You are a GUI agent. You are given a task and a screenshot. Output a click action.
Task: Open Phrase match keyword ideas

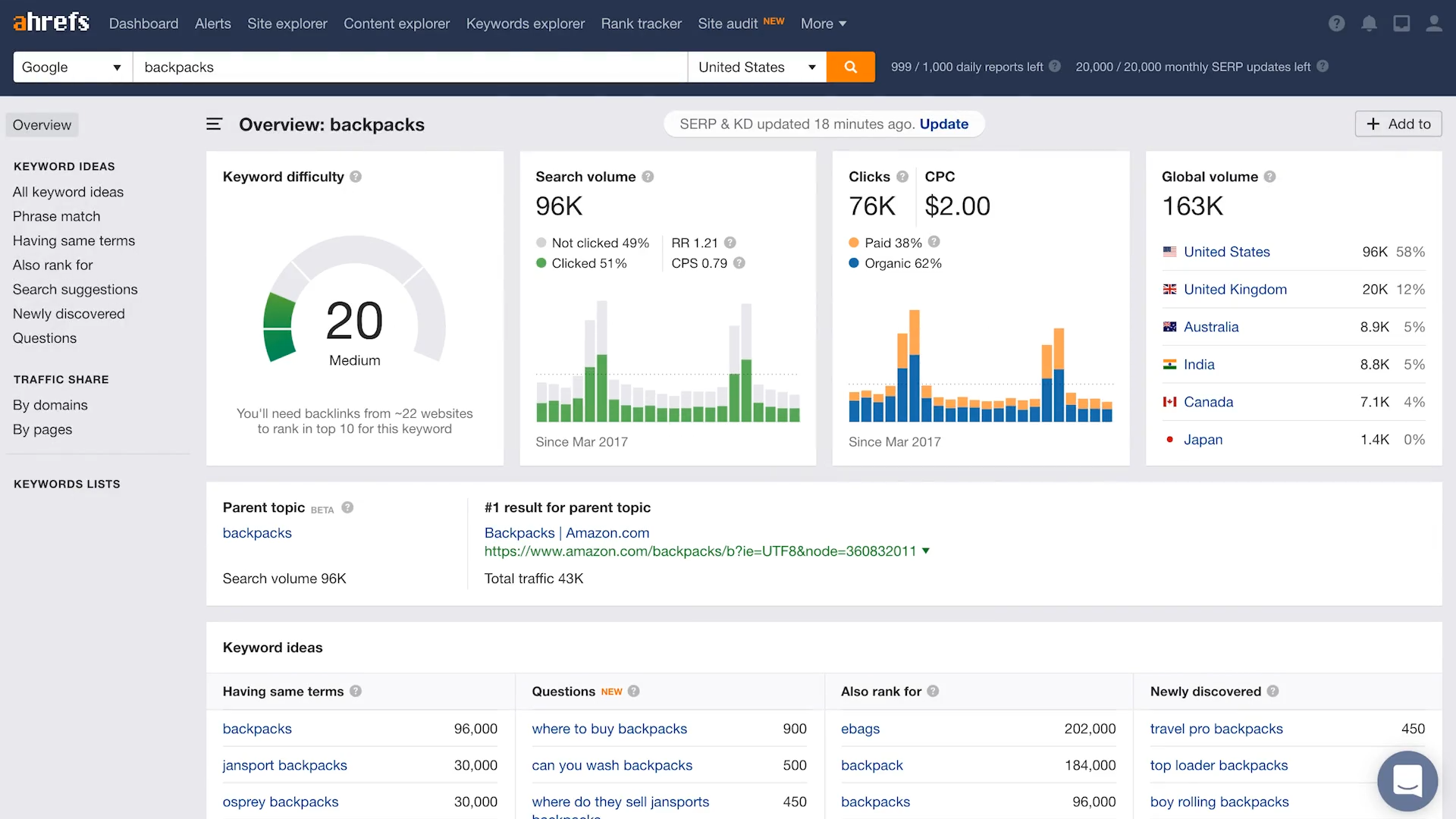click(56, 216)
